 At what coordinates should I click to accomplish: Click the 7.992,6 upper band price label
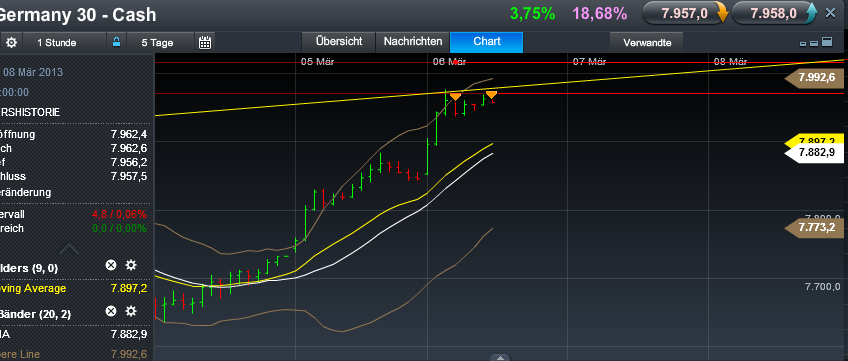point(813,77)
